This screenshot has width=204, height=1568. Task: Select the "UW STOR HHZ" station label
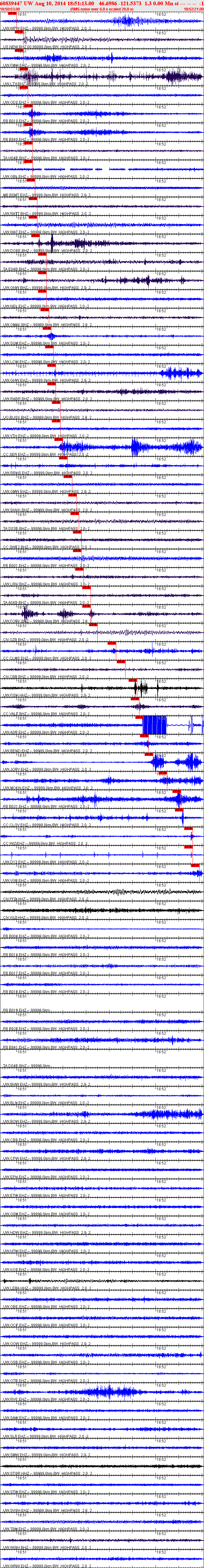[16, 1473]
